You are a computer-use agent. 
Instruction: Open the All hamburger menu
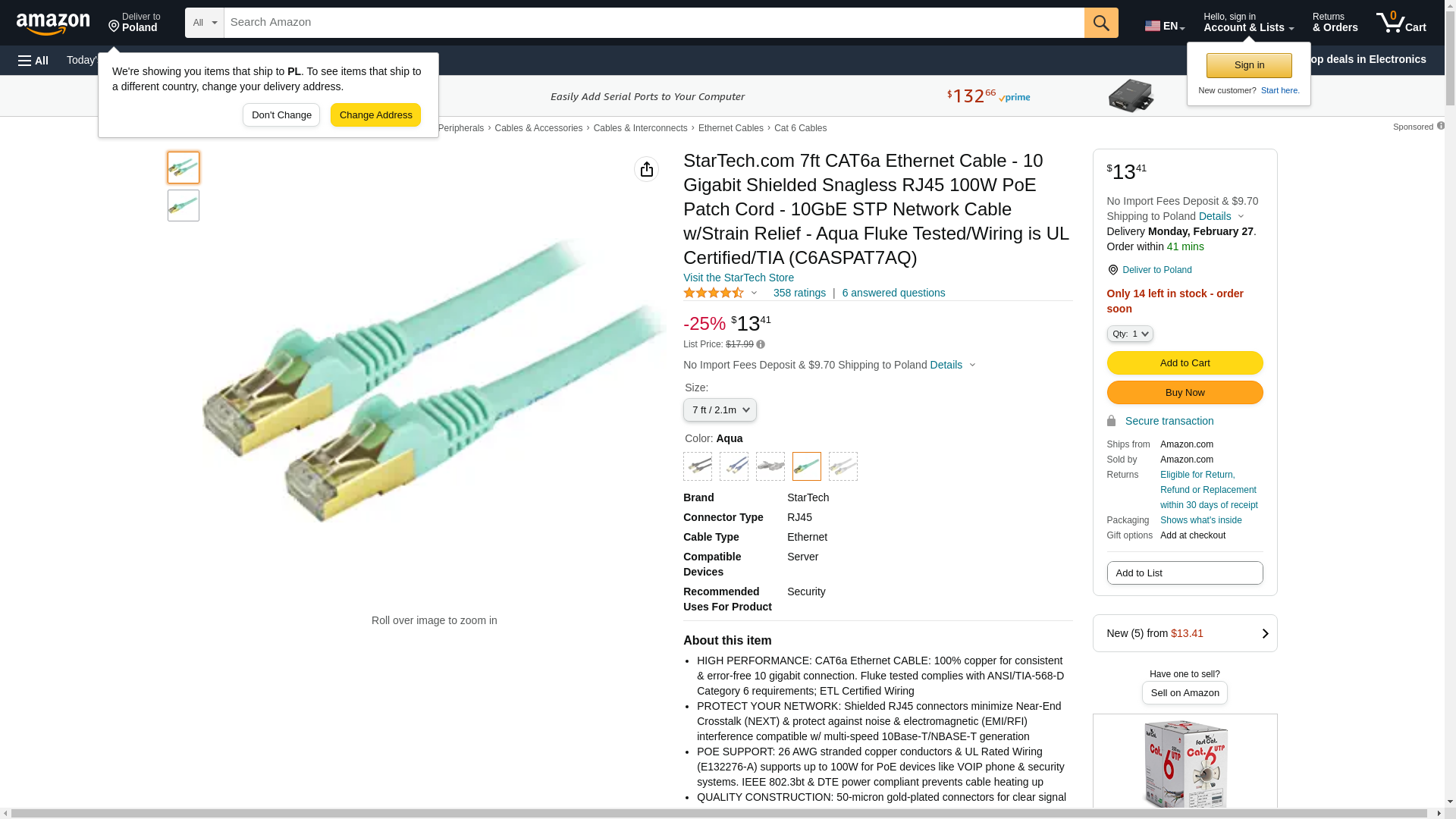click(33, 61)
